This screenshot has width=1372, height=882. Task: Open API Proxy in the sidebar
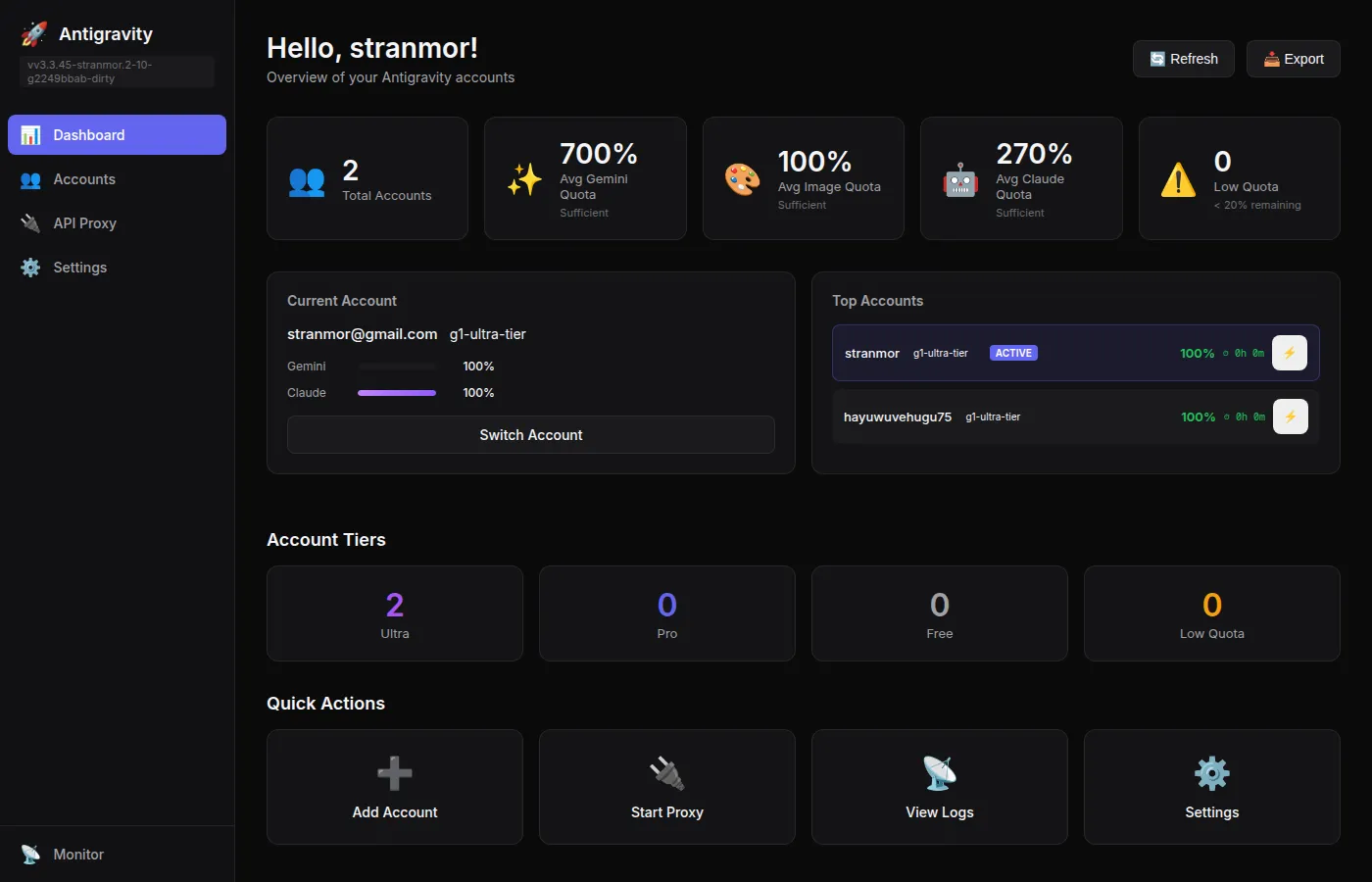point(84,223)
